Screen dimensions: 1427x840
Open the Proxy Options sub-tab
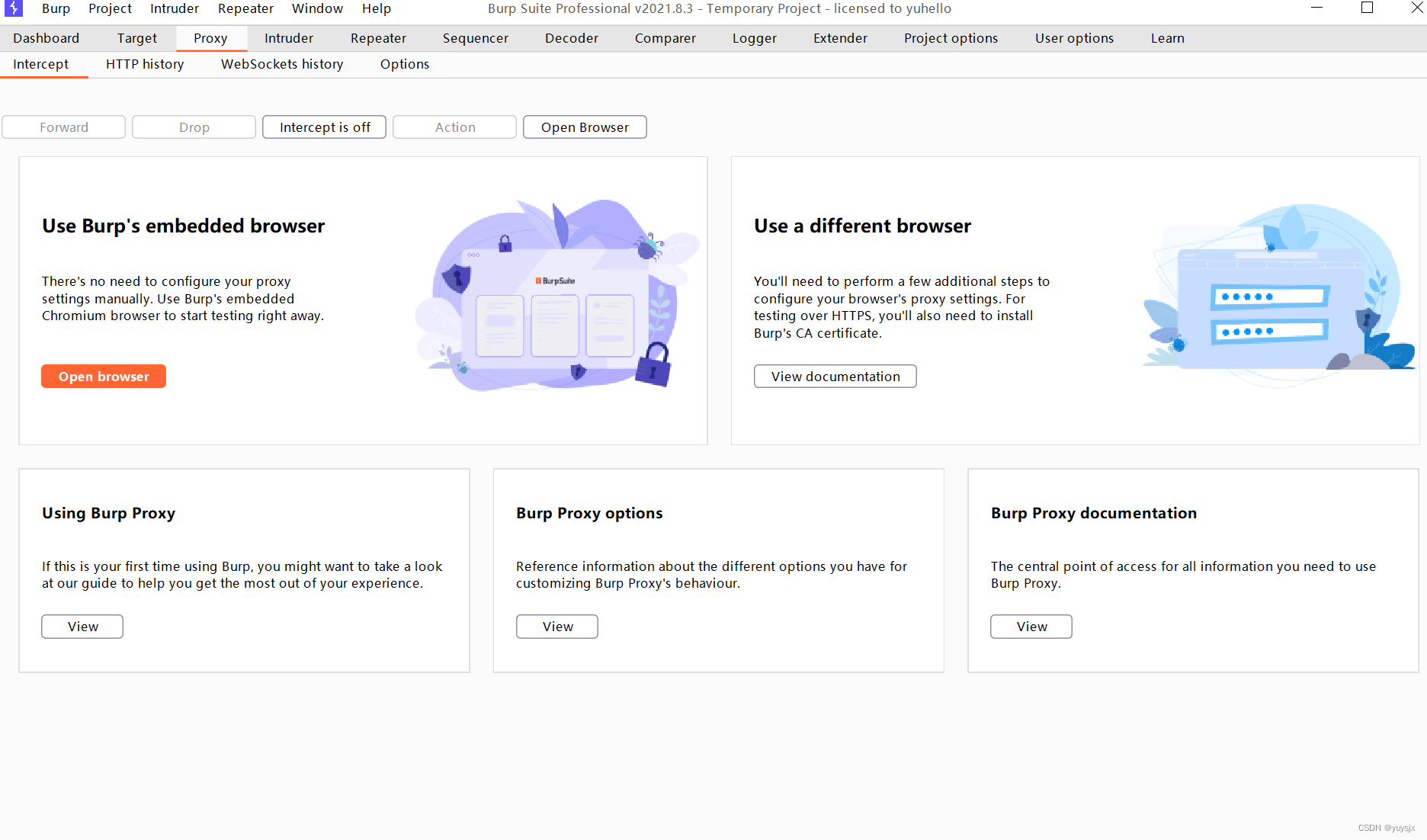tap(405, 64)
